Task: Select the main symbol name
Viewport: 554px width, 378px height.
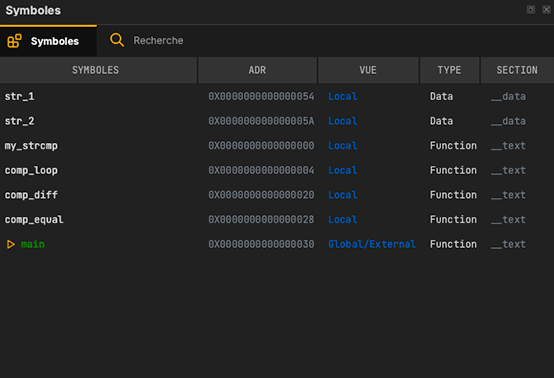Action: click(33, 244)
